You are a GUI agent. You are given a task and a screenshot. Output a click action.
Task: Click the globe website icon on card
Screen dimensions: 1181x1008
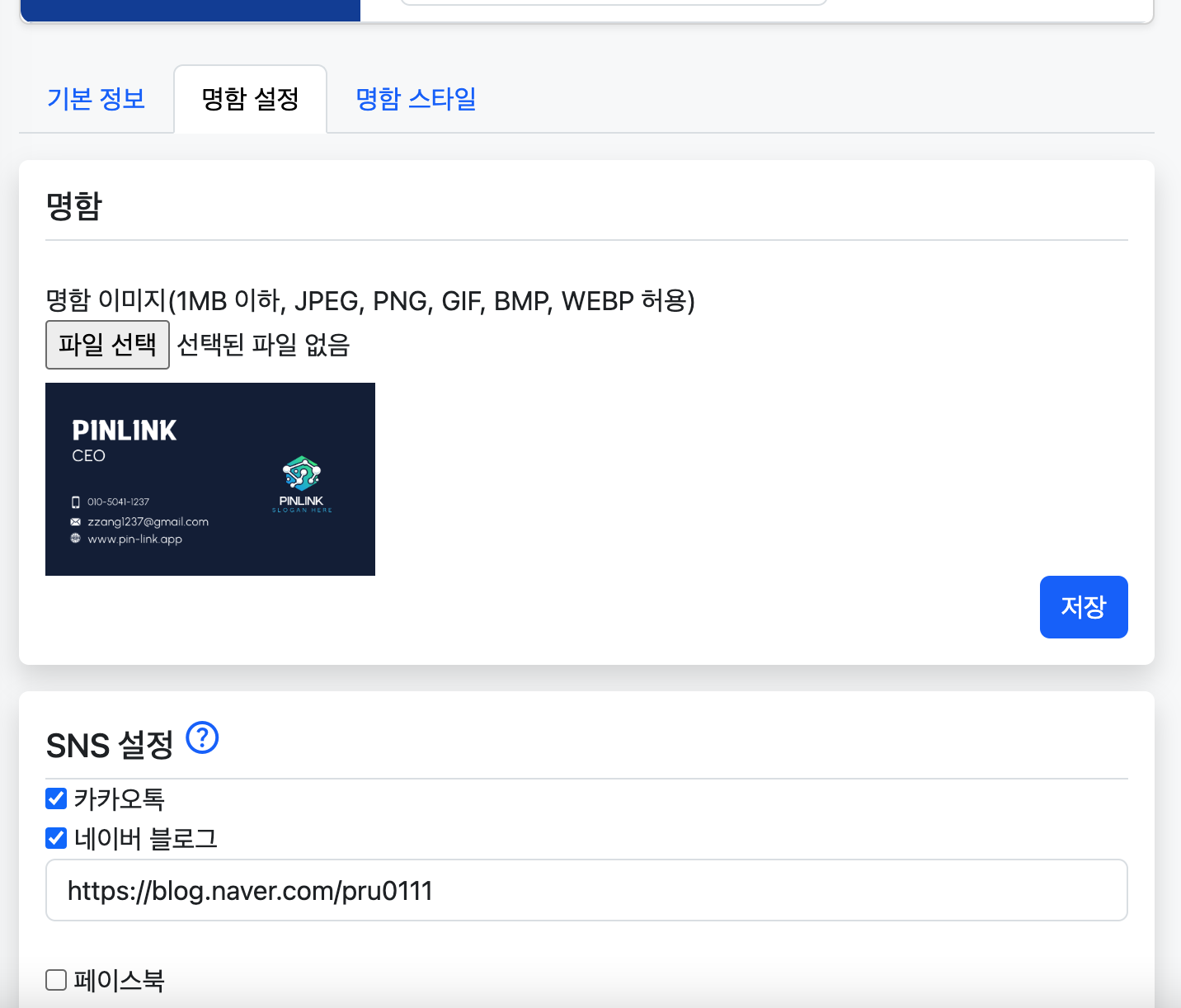(76, 538)
